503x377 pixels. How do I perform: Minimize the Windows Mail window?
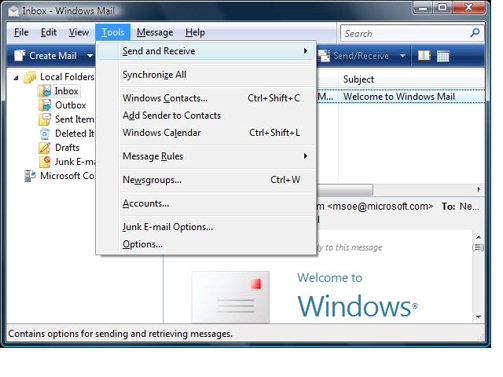tap(423, 8)
